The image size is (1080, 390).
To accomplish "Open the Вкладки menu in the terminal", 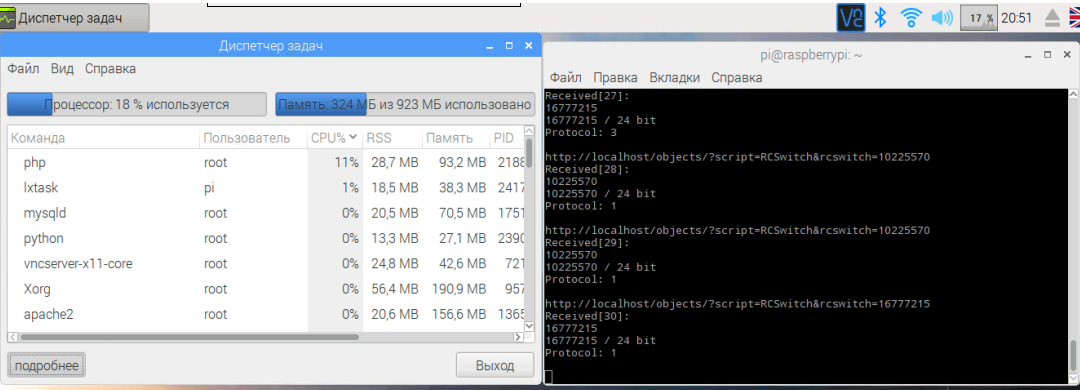I will [x=674, y=77].
